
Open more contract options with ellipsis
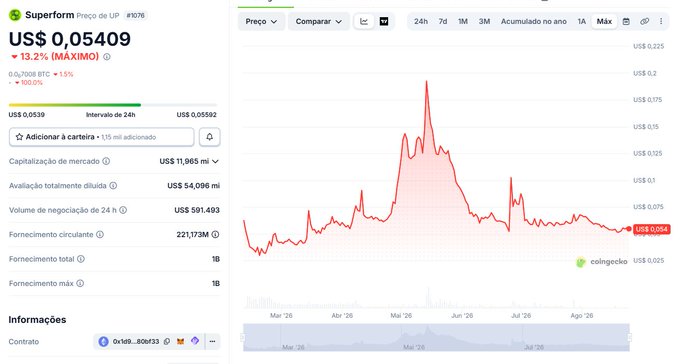(x=212, y=341)
